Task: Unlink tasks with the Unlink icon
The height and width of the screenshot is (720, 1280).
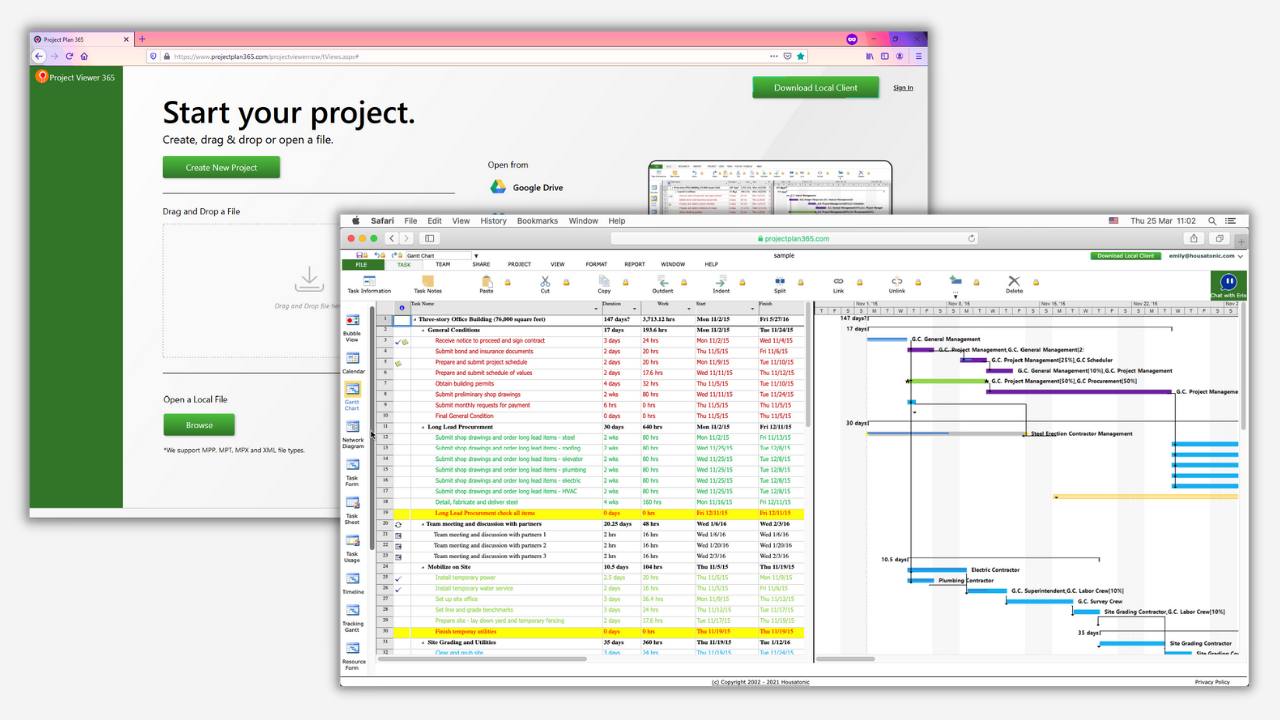Action: tap(897, 282)
